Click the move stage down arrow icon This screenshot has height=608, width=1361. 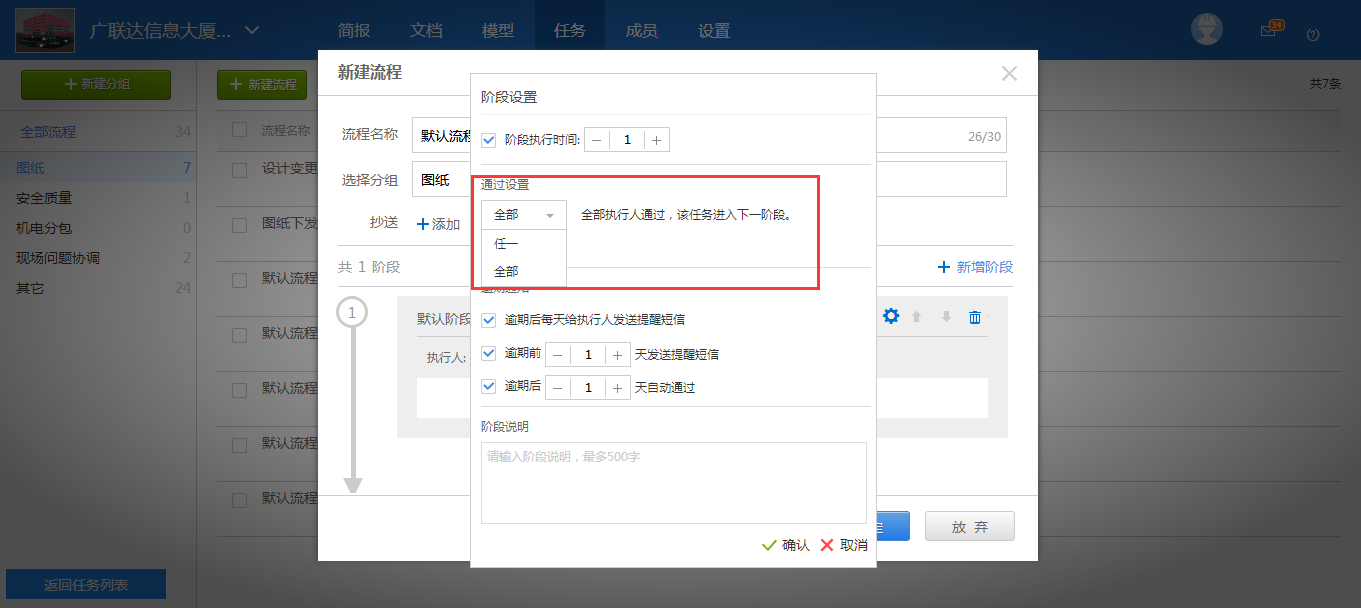coord(944,316)
